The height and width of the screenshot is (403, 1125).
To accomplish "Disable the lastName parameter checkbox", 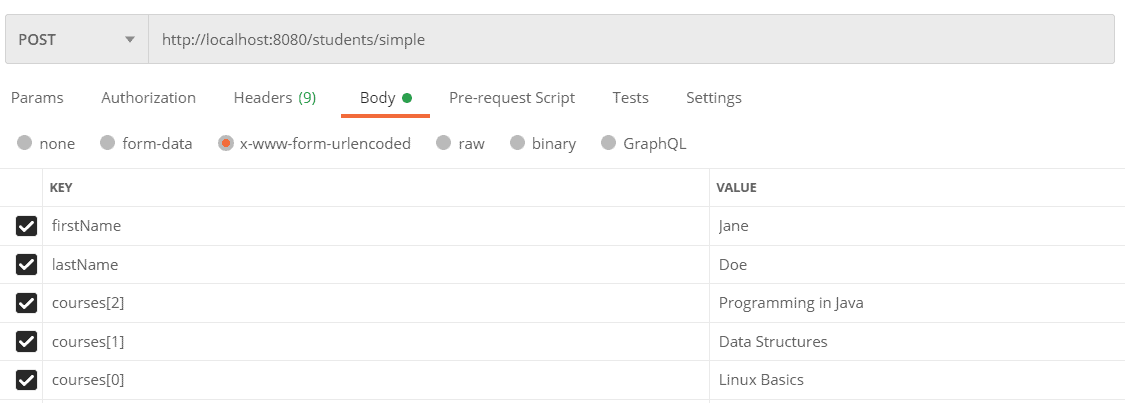I will click(x=27, y=265).
